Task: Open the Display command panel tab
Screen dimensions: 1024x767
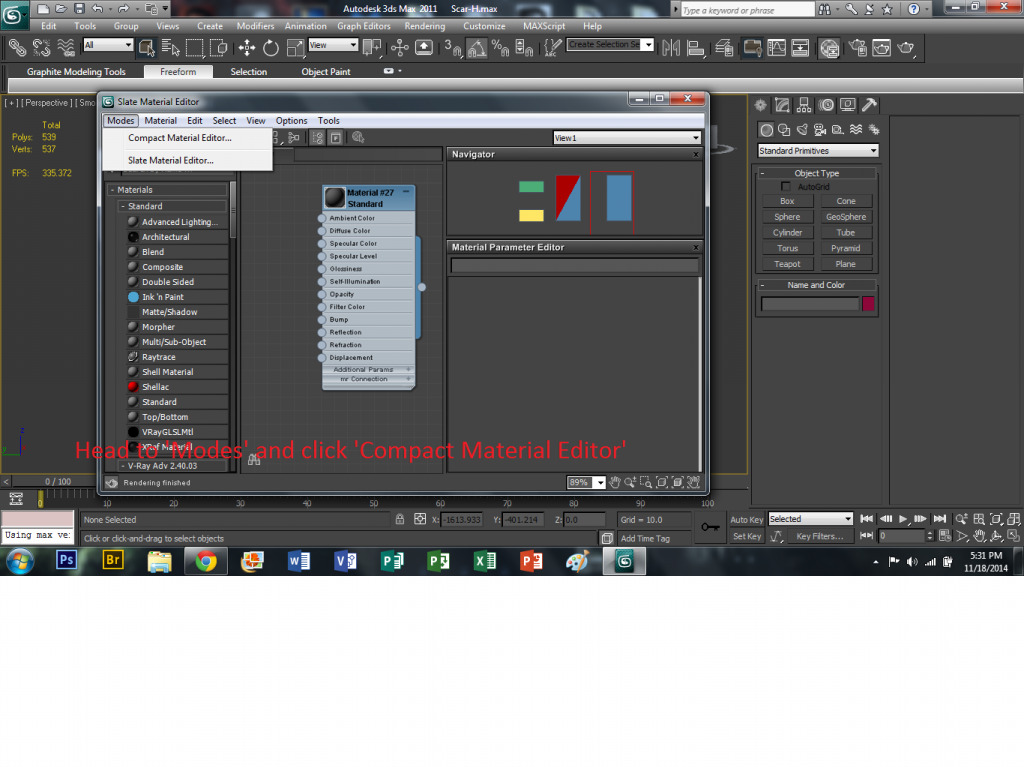Action: pyautogui.click(x=848, y=105)
